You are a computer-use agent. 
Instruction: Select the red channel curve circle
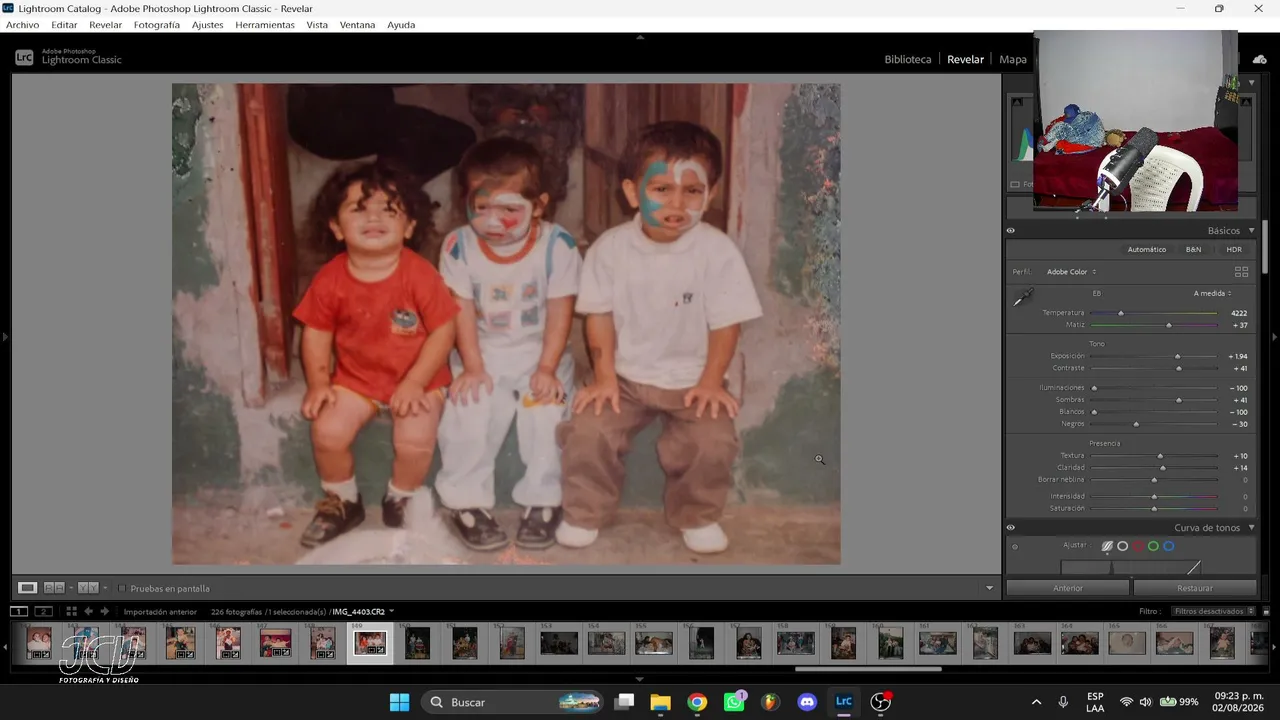[1138, 546]
